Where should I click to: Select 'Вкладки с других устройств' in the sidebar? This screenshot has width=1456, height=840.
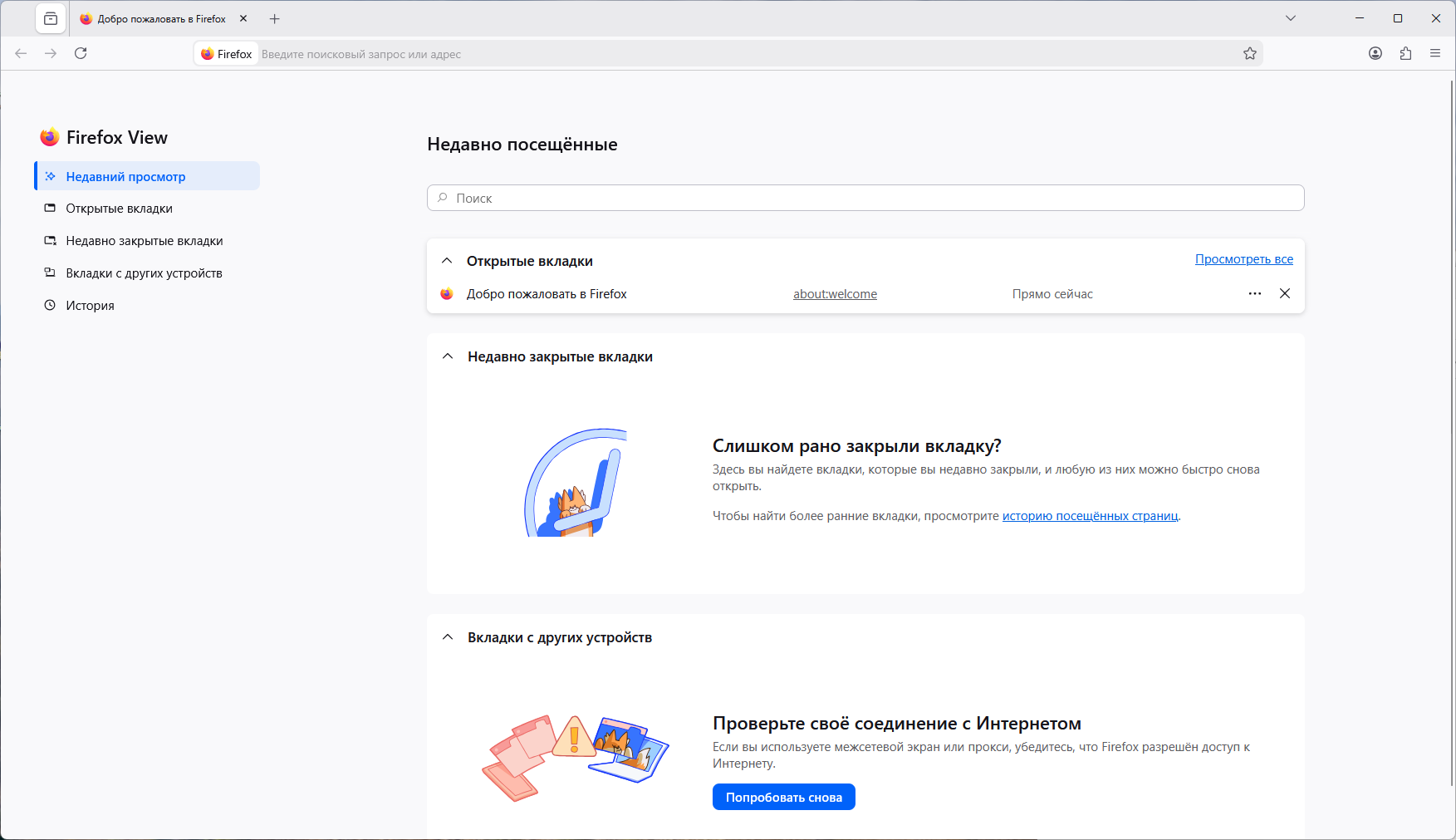(x=147, y=273)
